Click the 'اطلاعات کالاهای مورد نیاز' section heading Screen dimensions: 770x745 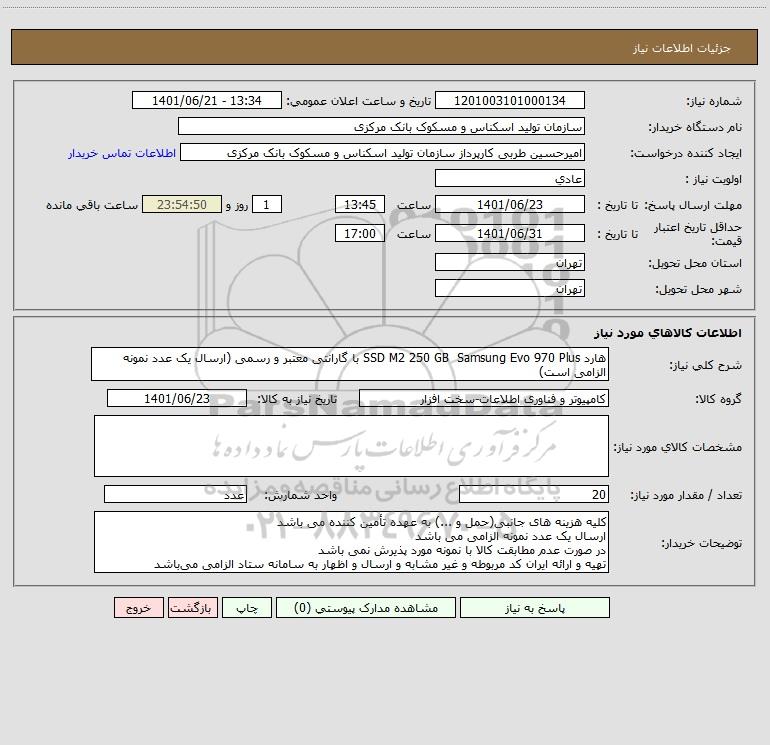(667, 332)
